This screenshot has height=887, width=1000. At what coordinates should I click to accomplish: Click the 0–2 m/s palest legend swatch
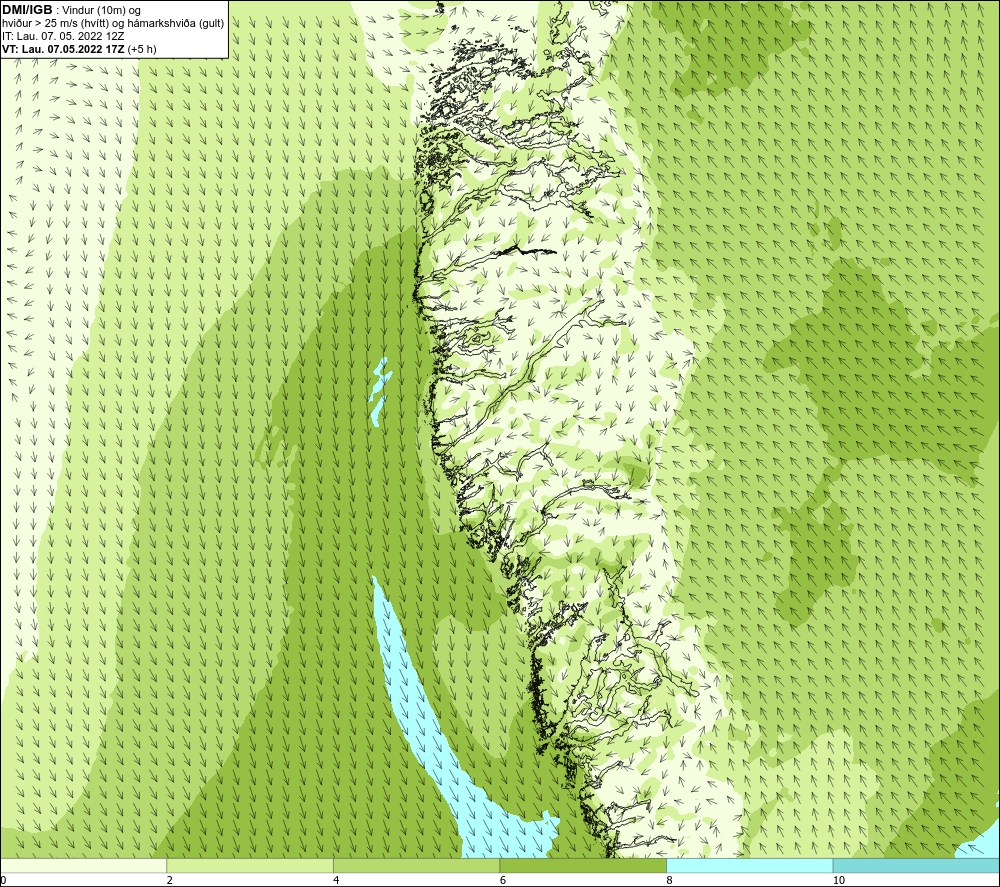pyautogui.click(x=84, y=865)
